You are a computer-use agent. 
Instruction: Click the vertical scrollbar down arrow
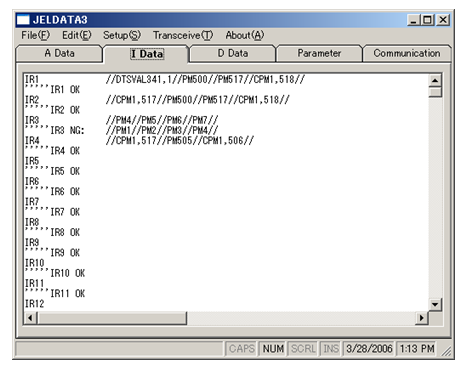click(x=435, y=304)
